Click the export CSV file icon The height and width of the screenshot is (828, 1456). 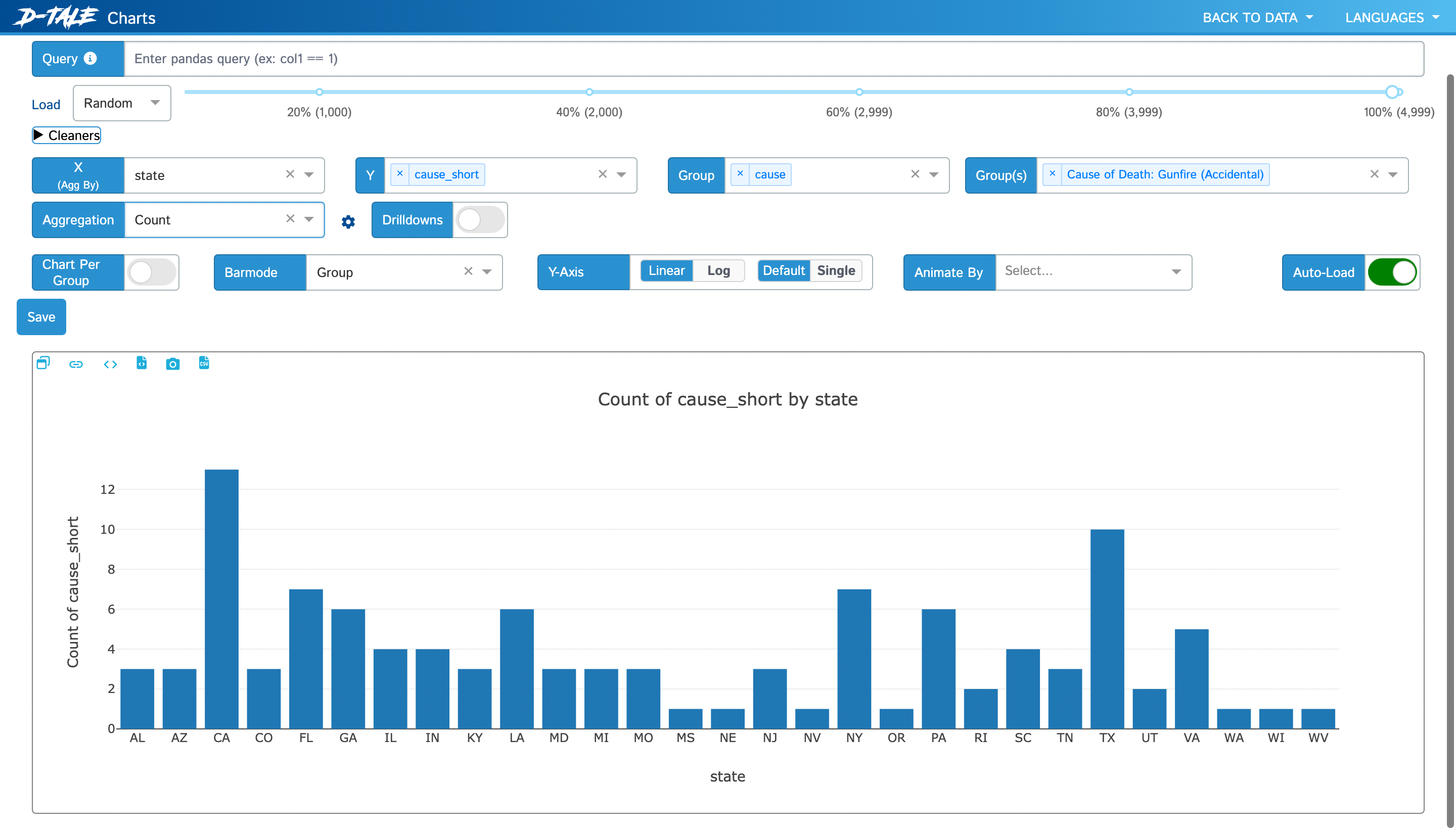pos(204,363)
